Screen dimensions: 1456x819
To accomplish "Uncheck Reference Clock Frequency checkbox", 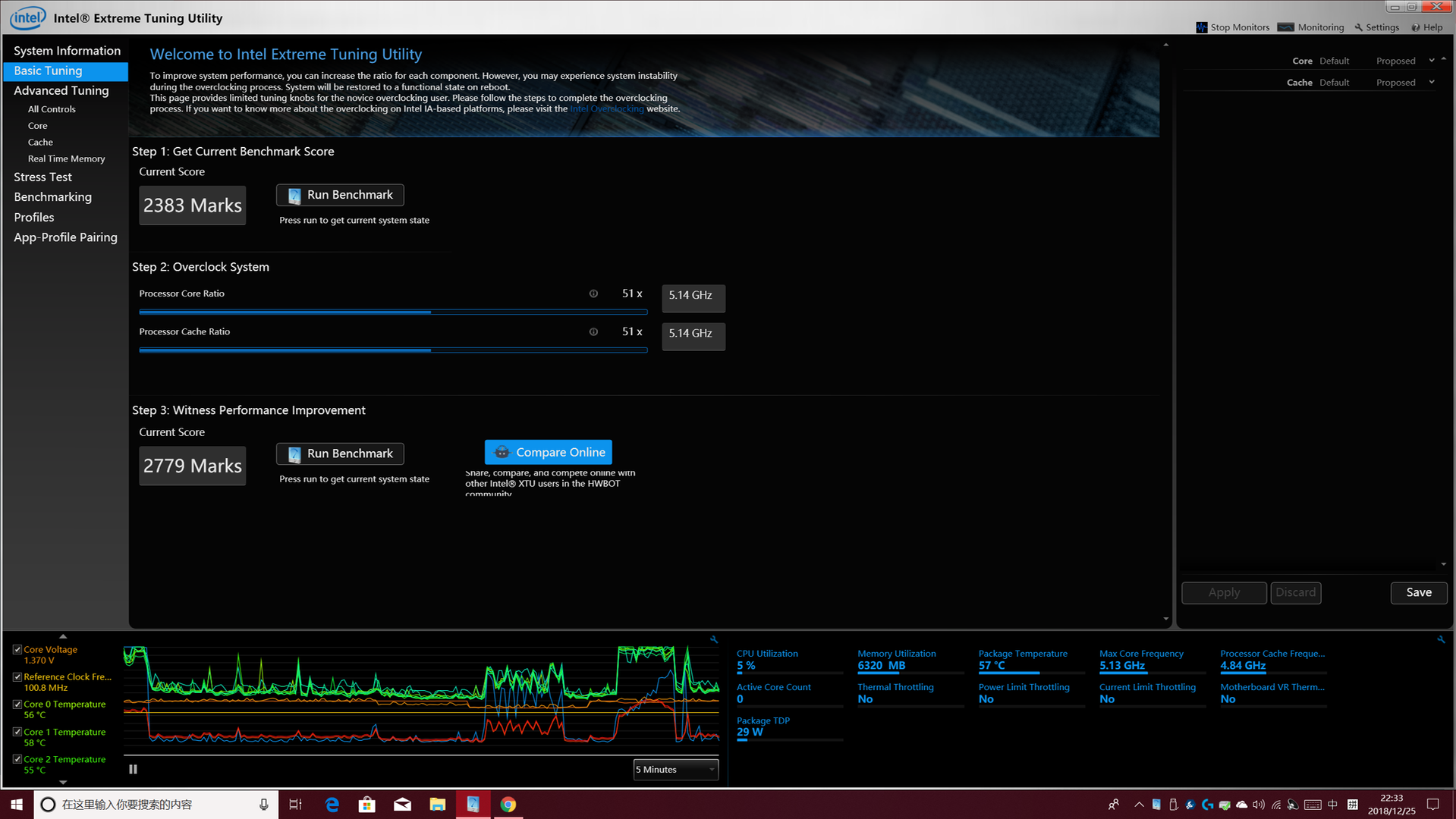I will click(17, 677).
